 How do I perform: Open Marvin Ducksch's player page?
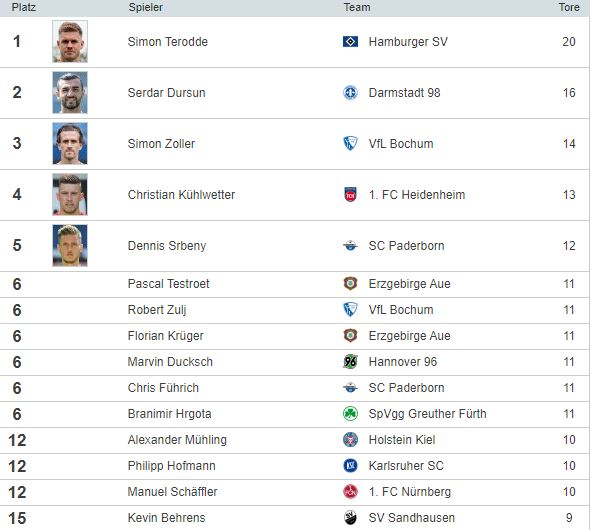(x=170, y=362)
